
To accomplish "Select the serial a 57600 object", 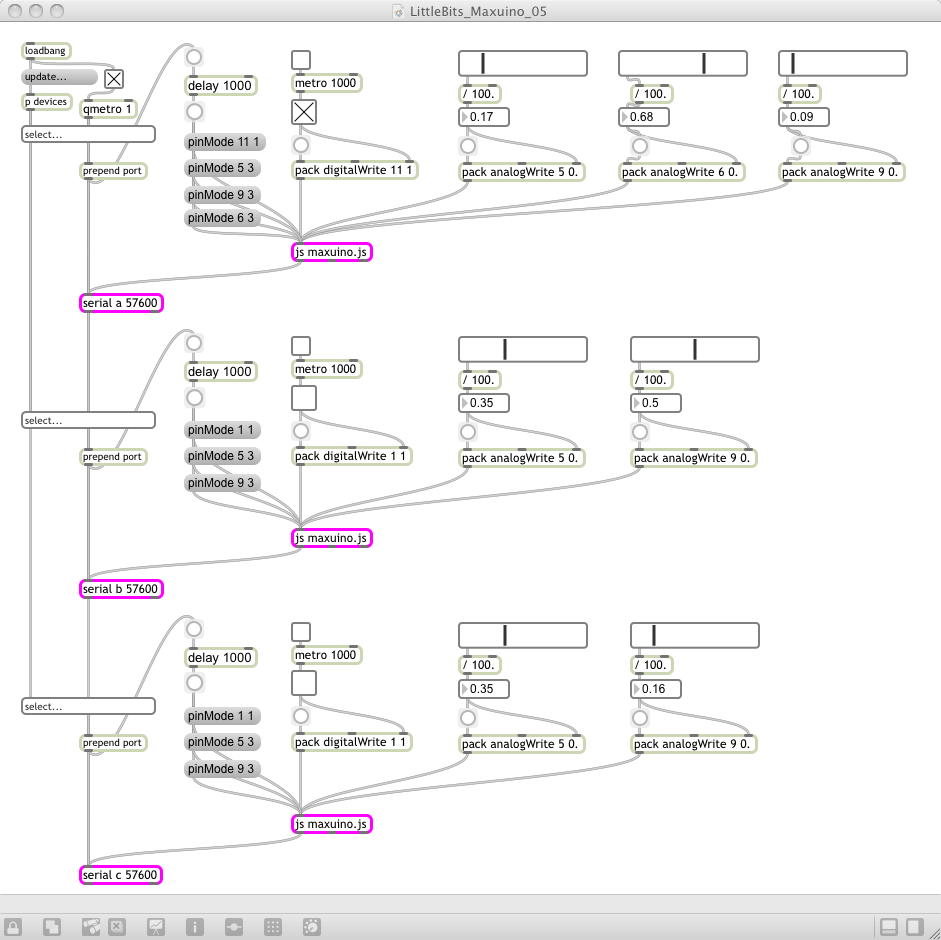I will pos(121,303).
